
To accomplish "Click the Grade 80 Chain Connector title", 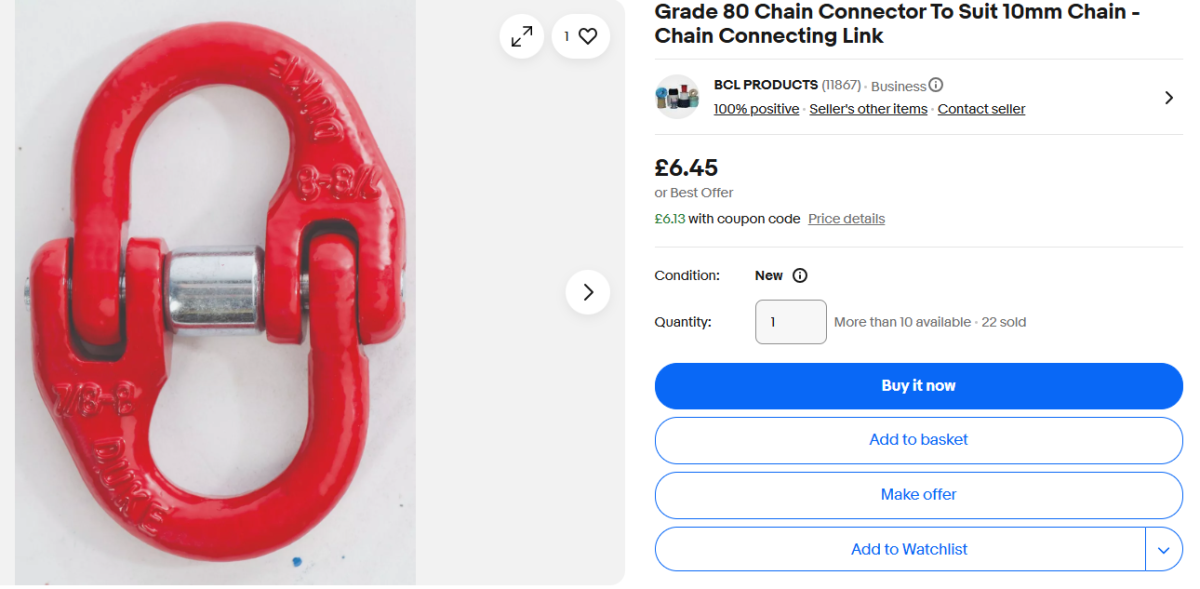I will point(897,24).
